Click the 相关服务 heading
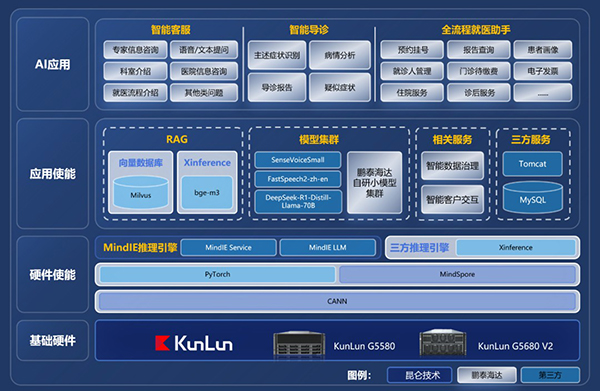 tap(452, 140)
